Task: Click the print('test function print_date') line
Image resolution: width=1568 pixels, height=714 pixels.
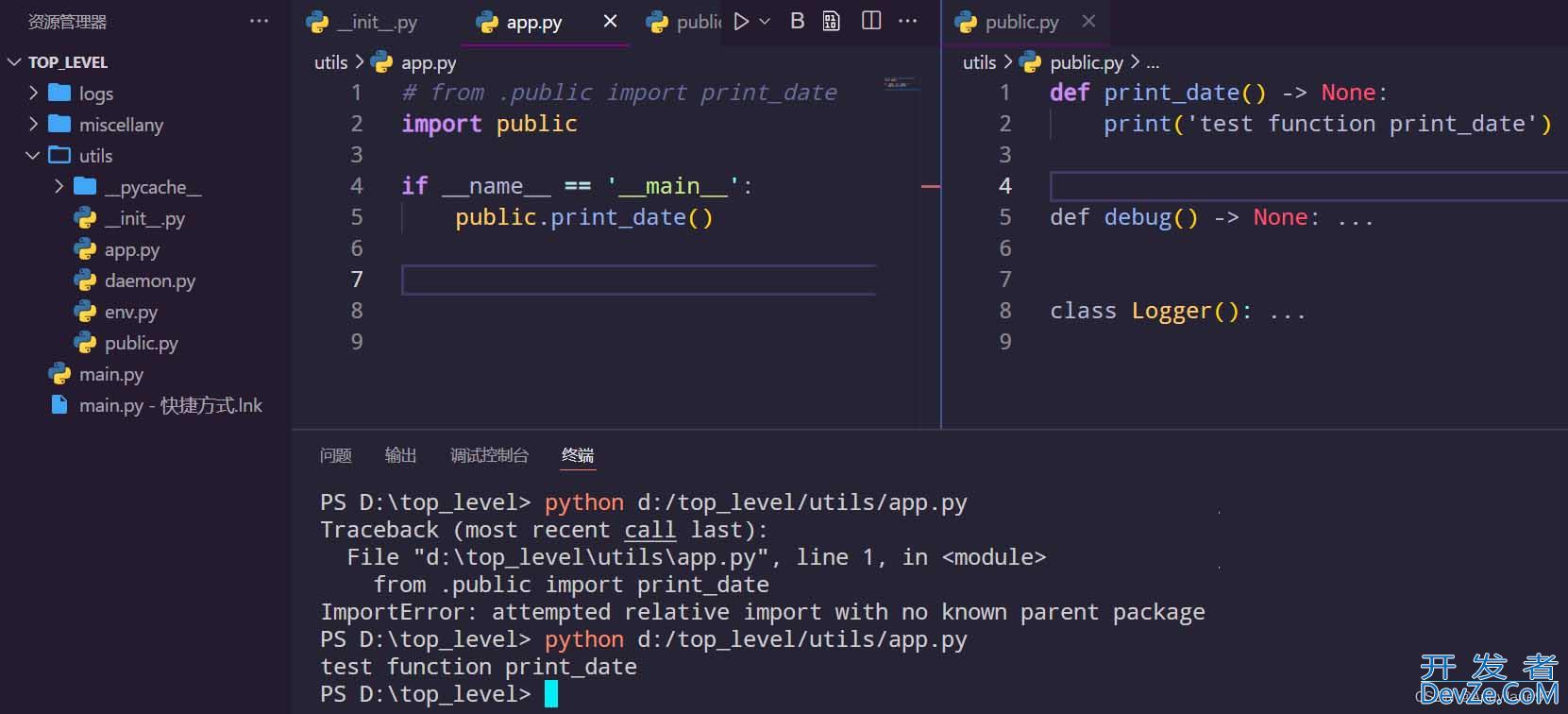Action: coord(1327,124)
